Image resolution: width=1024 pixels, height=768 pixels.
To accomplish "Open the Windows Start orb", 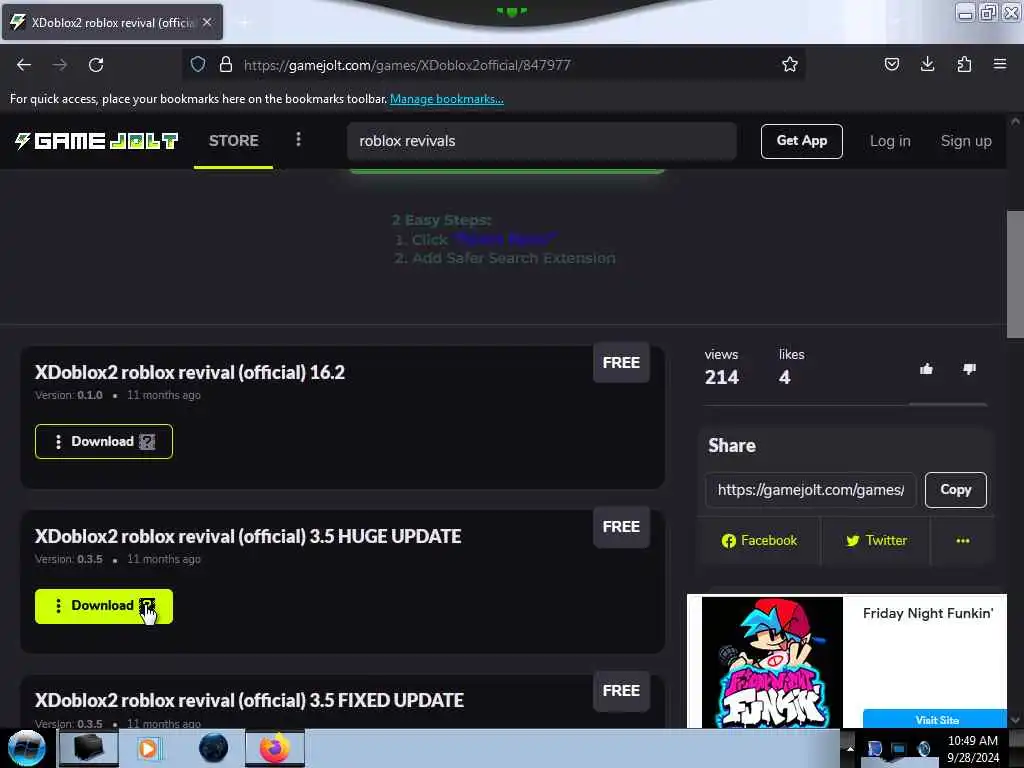I will [x=26, y=748].
